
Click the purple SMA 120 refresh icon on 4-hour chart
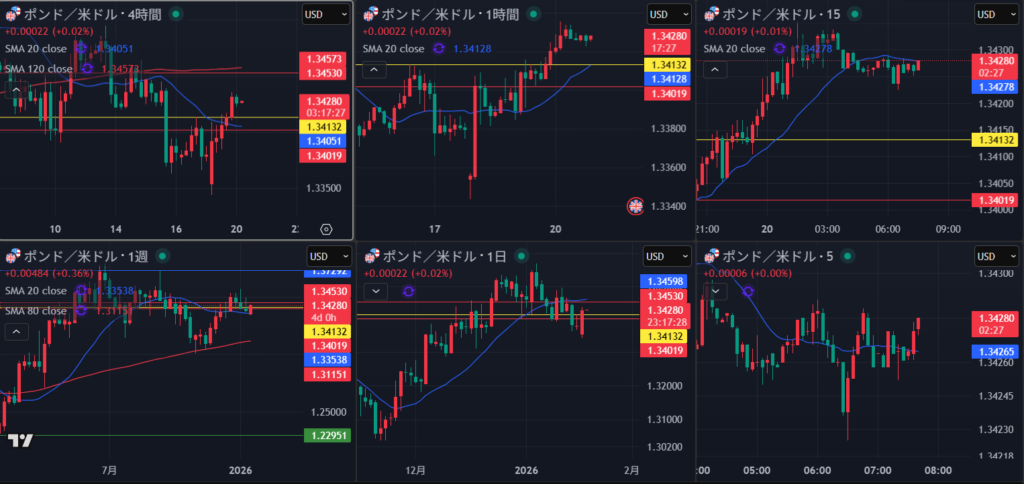pos(87,68)
